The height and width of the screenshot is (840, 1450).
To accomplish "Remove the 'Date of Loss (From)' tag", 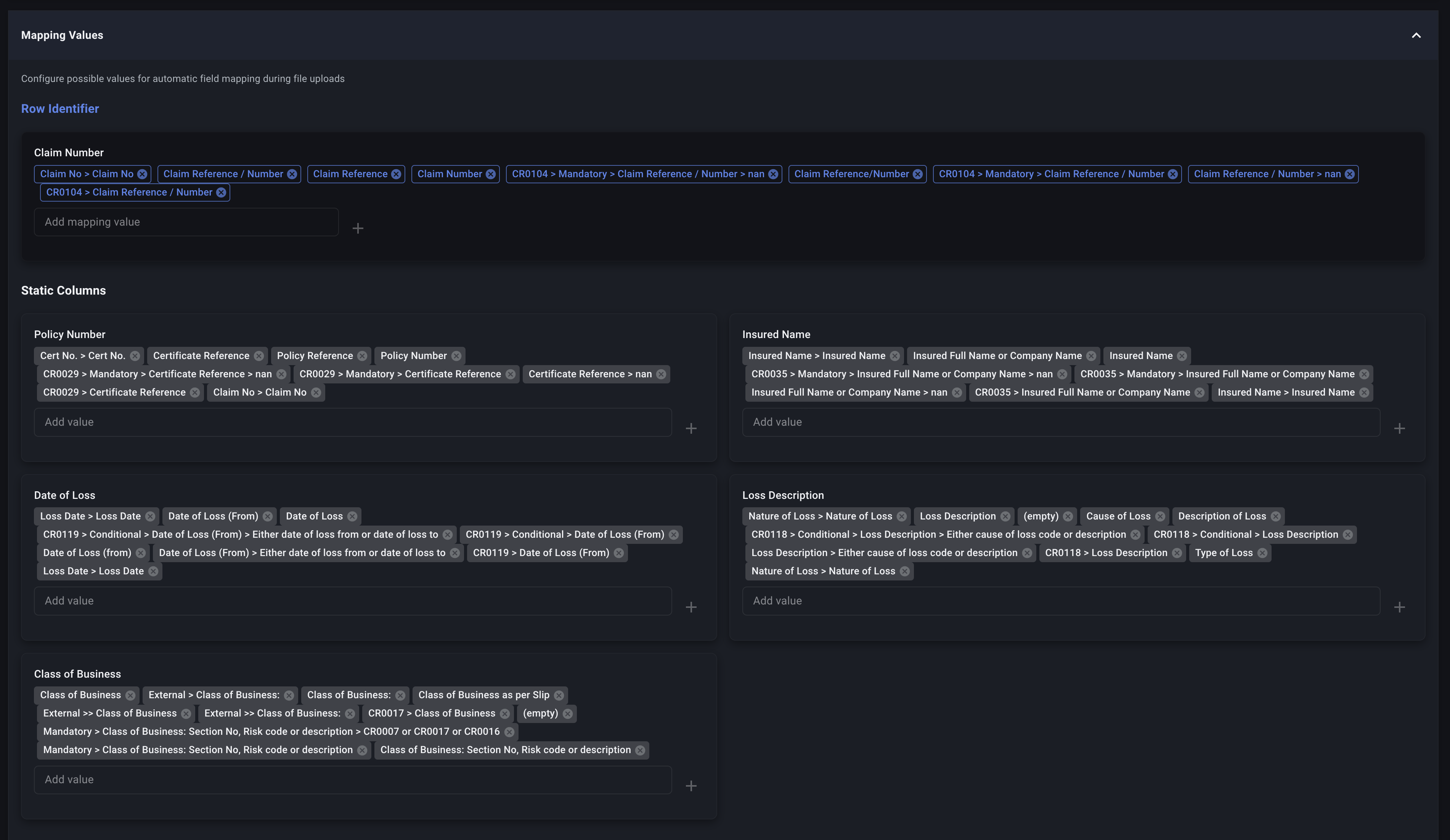I will pos(268,517).
